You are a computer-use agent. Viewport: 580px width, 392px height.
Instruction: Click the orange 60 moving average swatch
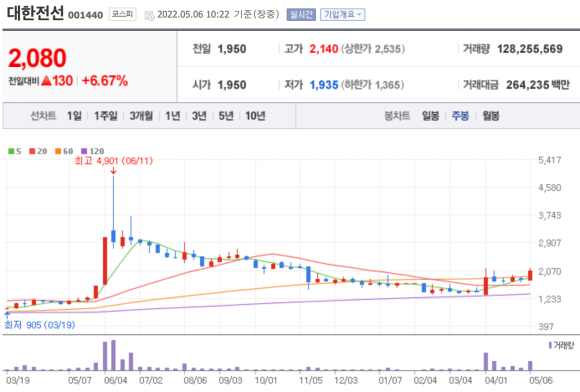[58, 151]
